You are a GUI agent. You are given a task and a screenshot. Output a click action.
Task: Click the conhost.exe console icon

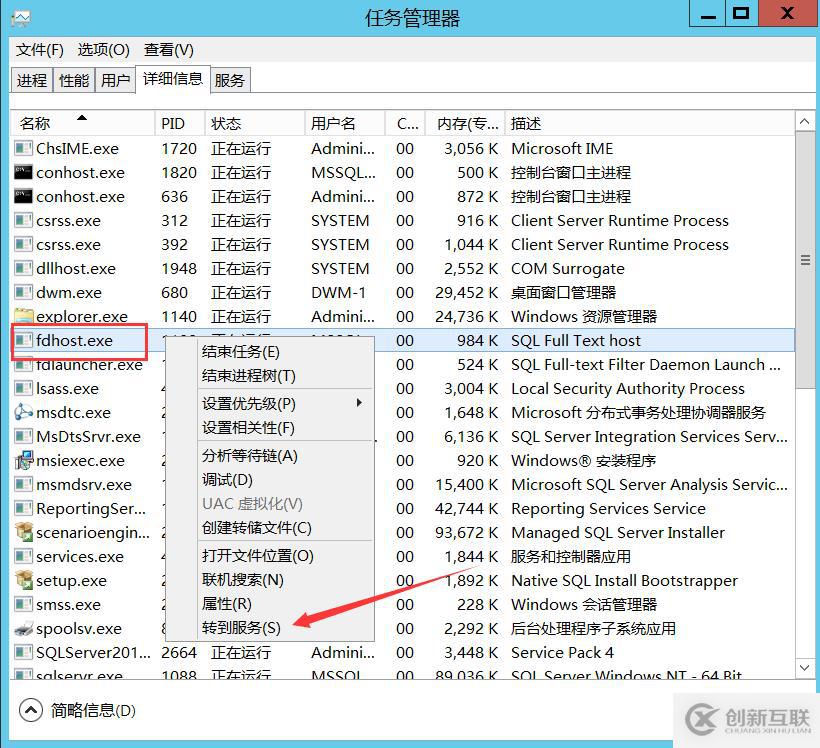[x=22, y=172]
